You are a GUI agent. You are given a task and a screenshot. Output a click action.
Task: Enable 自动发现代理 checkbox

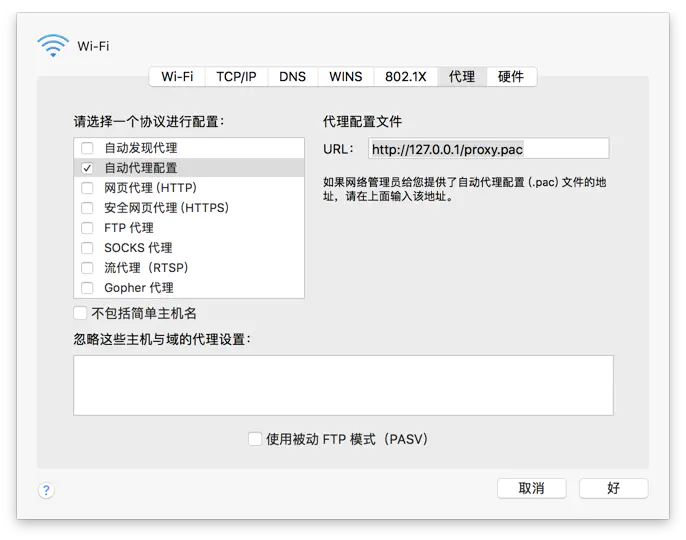(87, 148)
